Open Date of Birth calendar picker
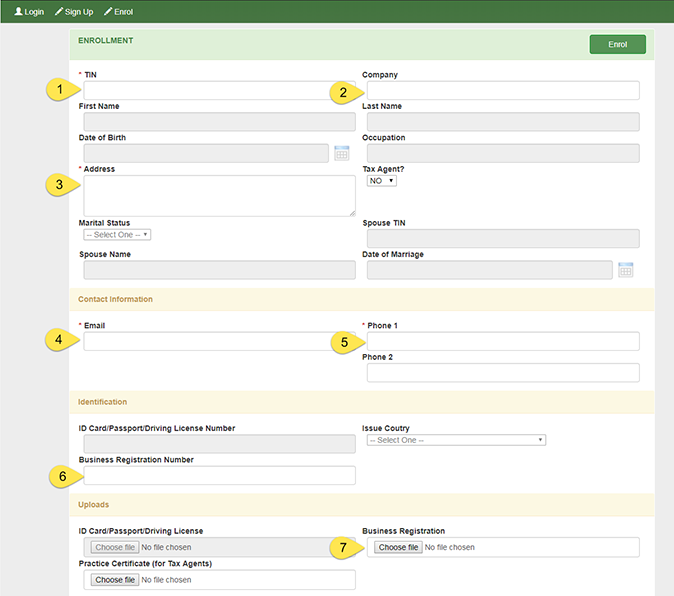The height and width of the screenshot is (596, 674). pyautogui.click(x=342, y=153)
